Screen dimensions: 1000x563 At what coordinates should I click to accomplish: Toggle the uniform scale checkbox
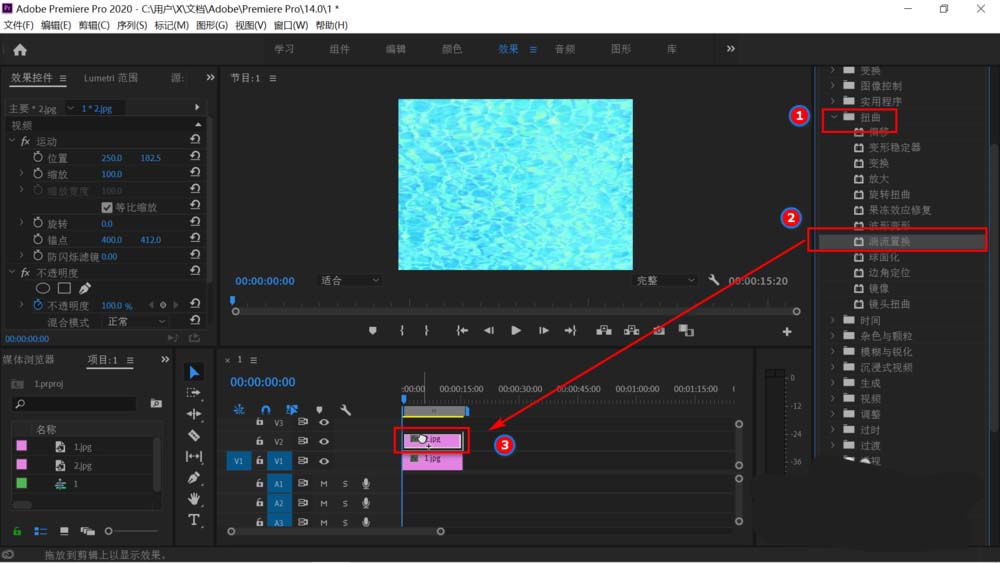coord(107,207)
